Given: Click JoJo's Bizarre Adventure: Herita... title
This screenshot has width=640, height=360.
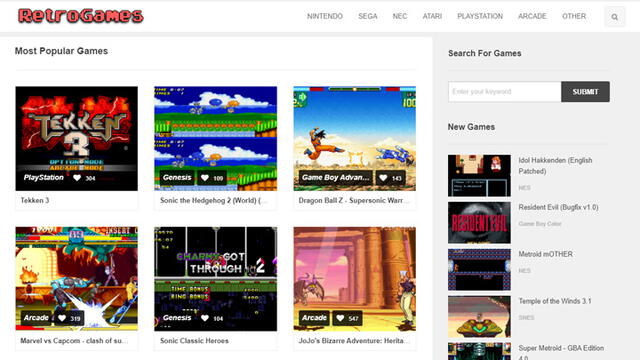Looking at the screenshot, I should coord(354,341).
